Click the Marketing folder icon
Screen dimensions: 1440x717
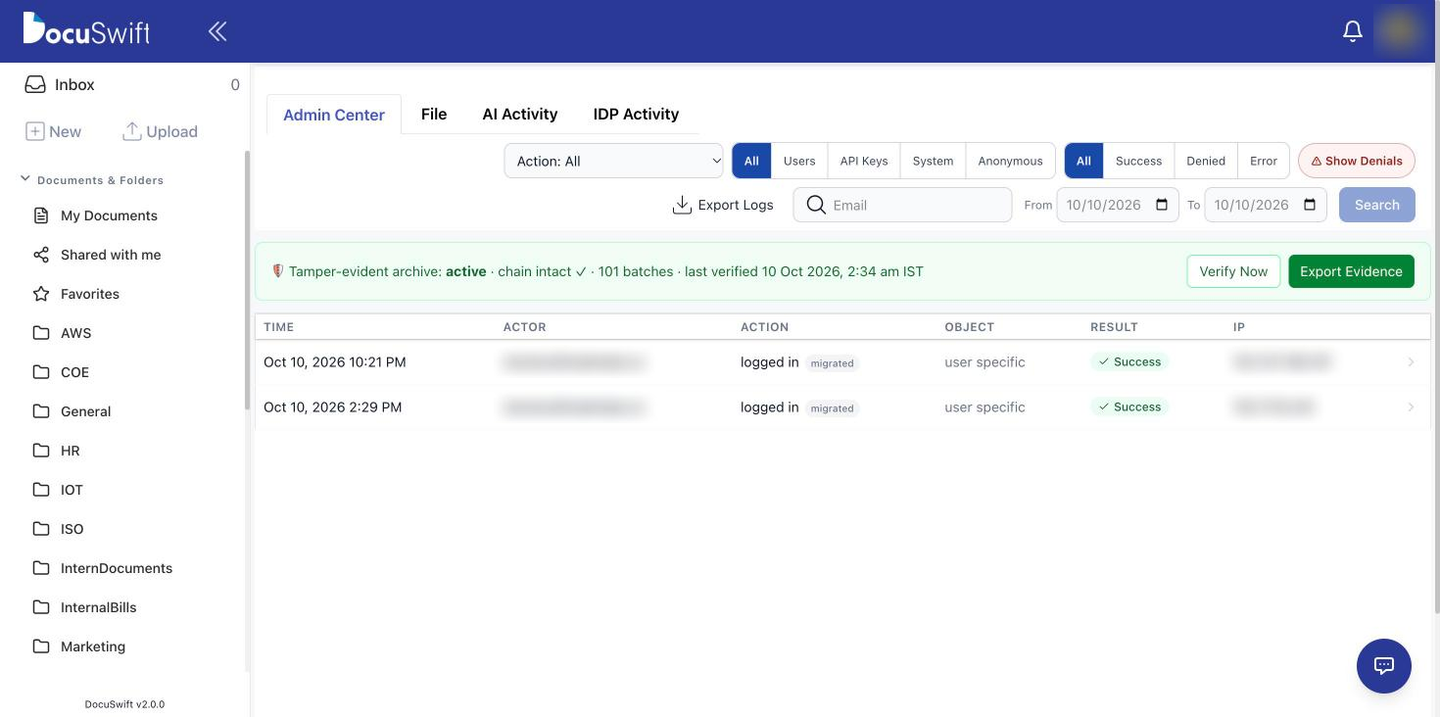tap(41, 646)
